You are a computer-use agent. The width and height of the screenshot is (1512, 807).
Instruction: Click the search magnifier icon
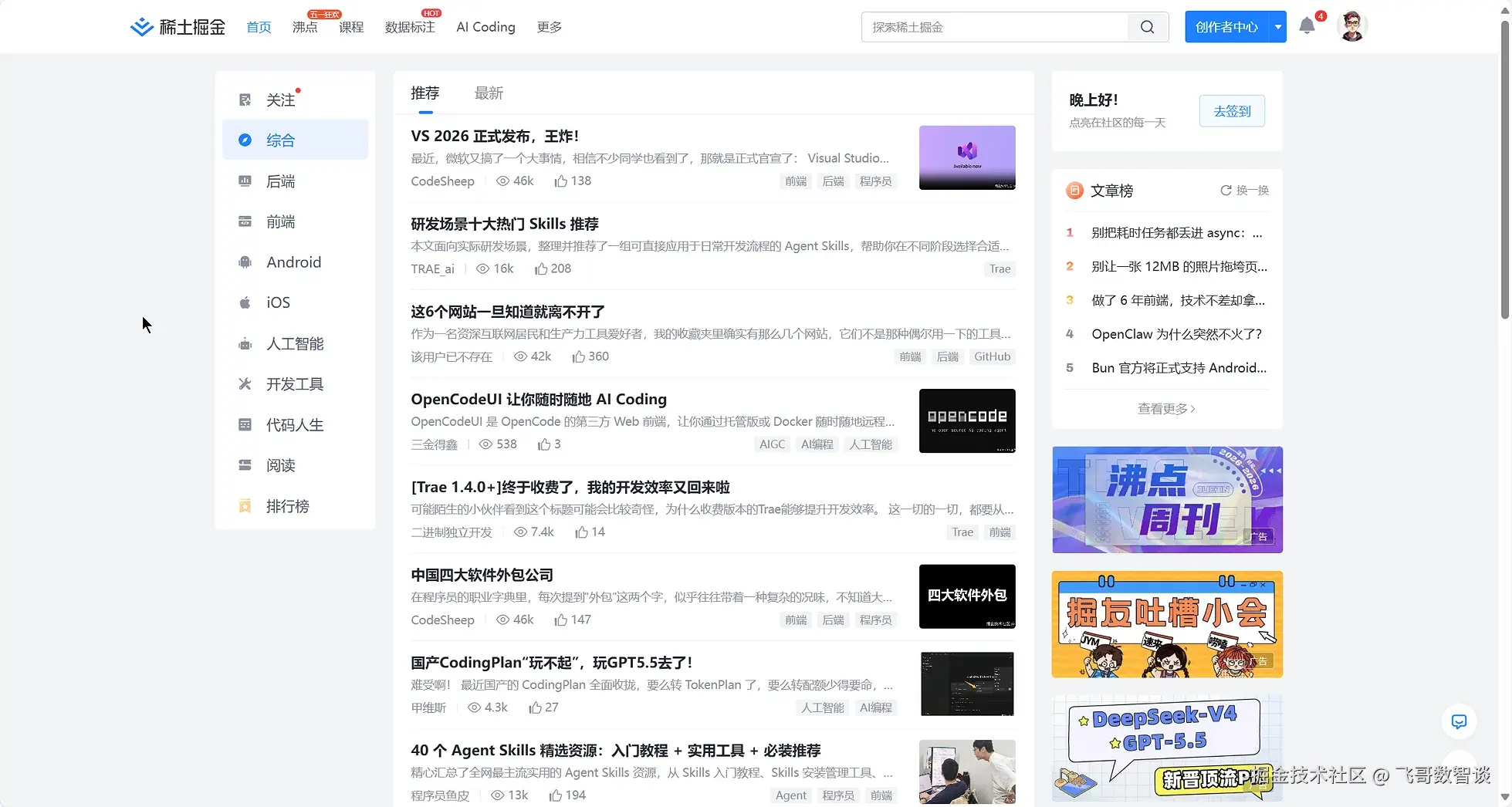tap(1148, 27)
